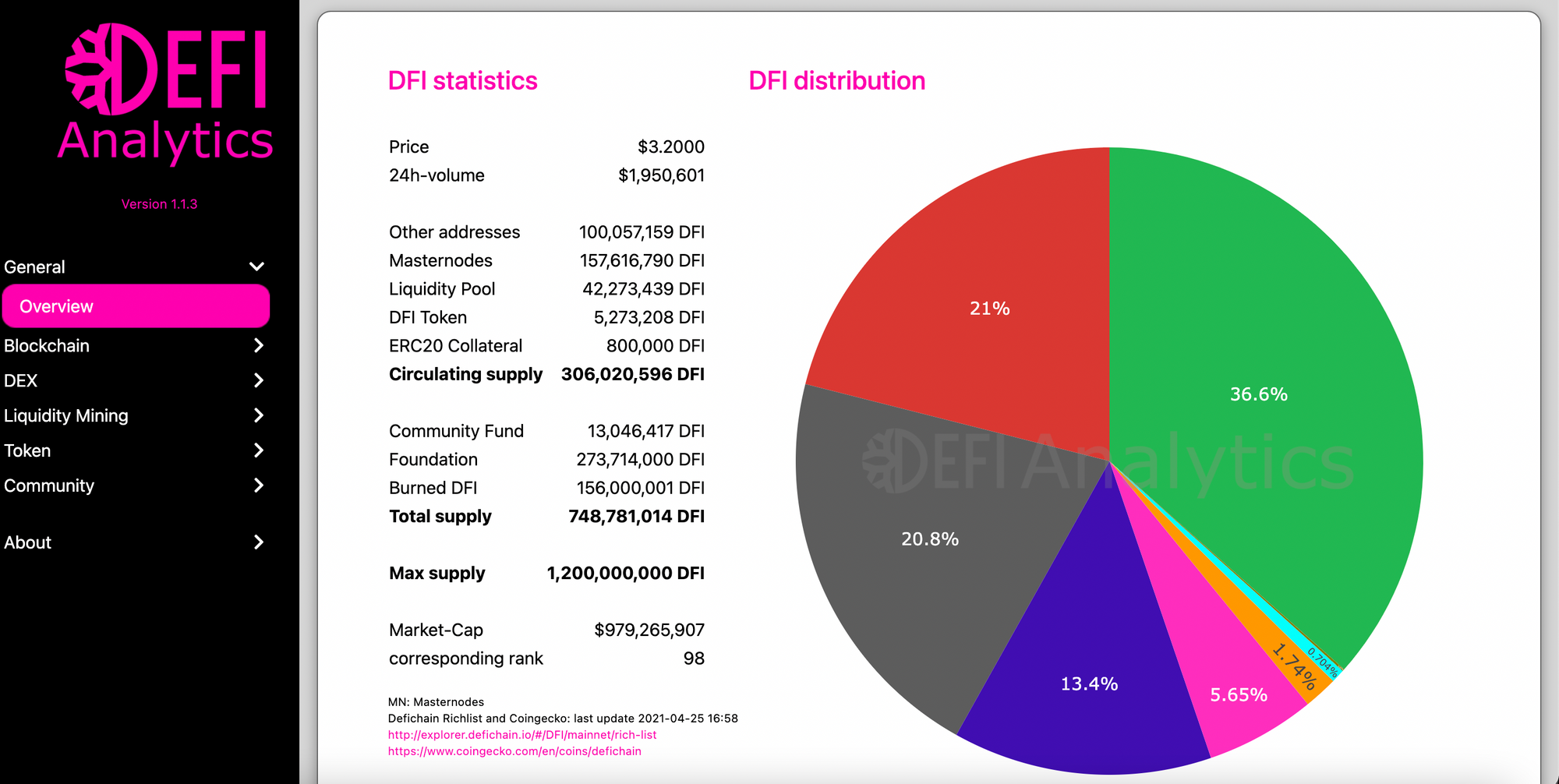
Task: Click the Price value $3.2000
Action: tap(671, 147)
